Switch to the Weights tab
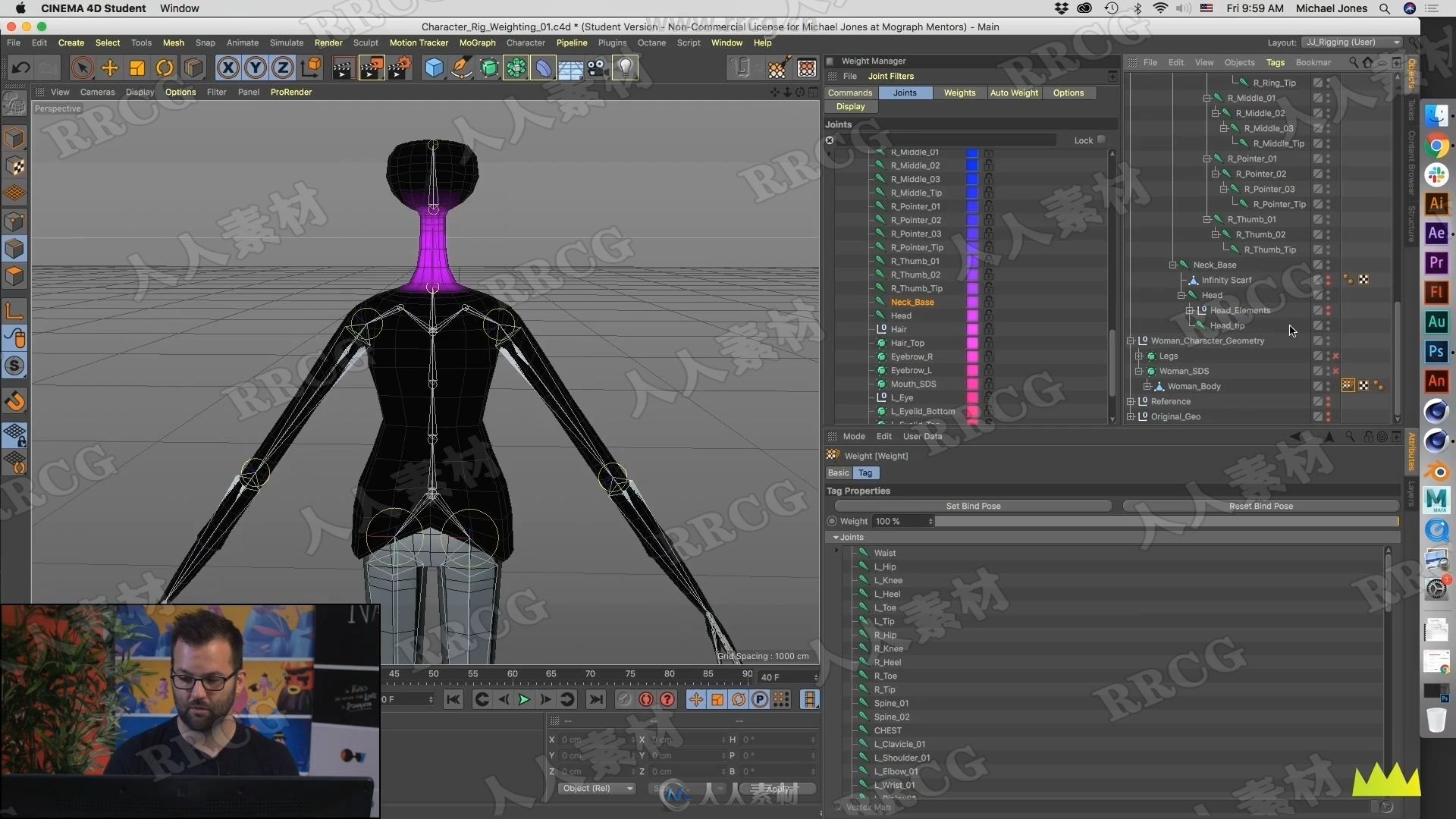The height and width of the screenshot is (819, 1456). 958,92
